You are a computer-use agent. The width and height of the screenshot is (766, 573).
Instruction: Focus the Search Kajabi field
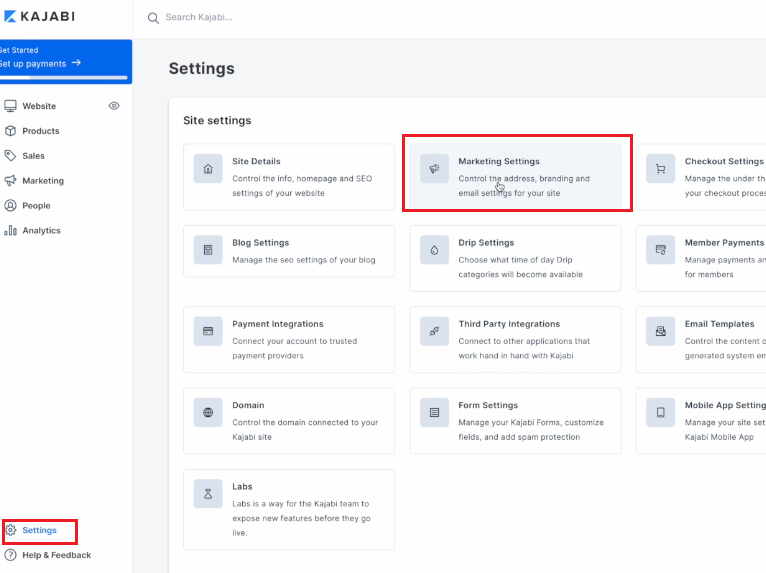(x=199, y=17)
